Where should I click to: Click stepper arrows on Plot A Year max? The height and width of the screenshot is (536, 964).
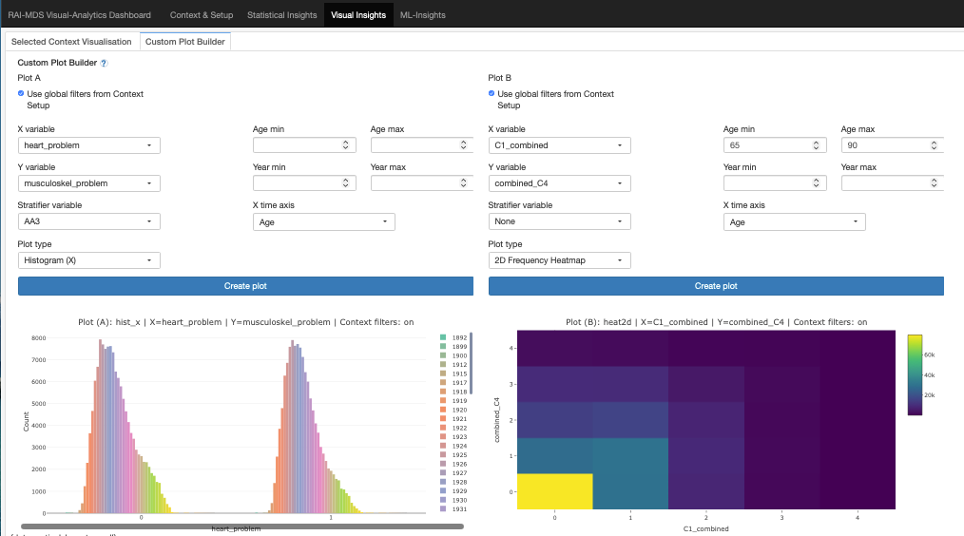(464, 183)
